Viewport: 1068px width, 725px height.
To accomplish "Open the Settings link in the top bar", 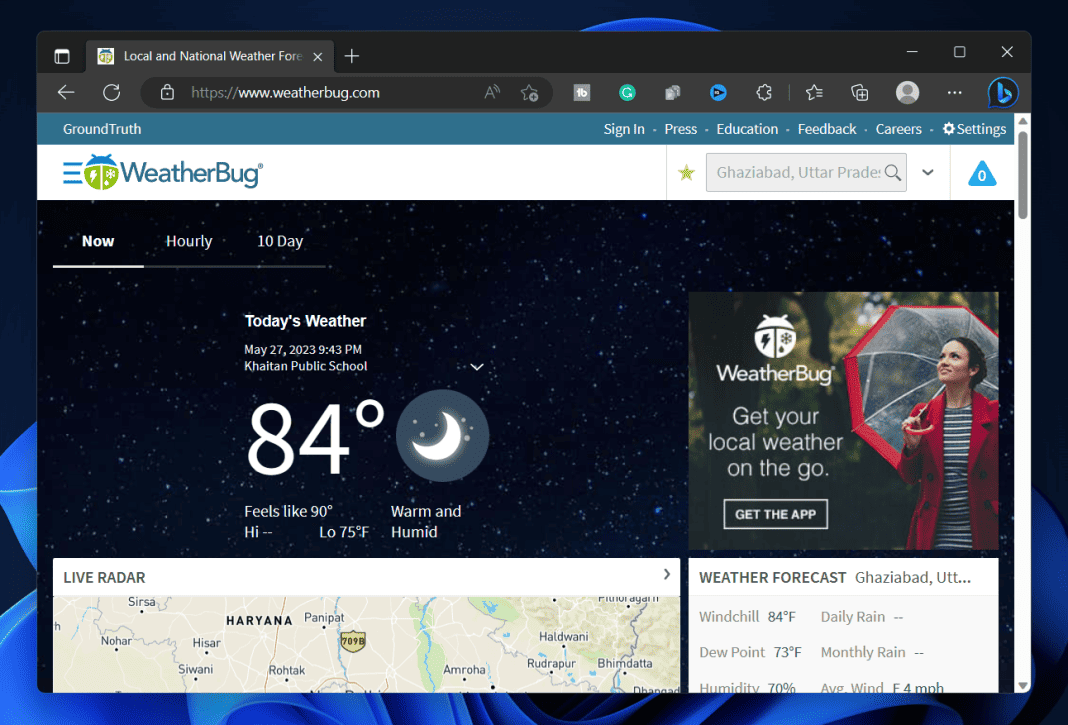I will 974,128.
